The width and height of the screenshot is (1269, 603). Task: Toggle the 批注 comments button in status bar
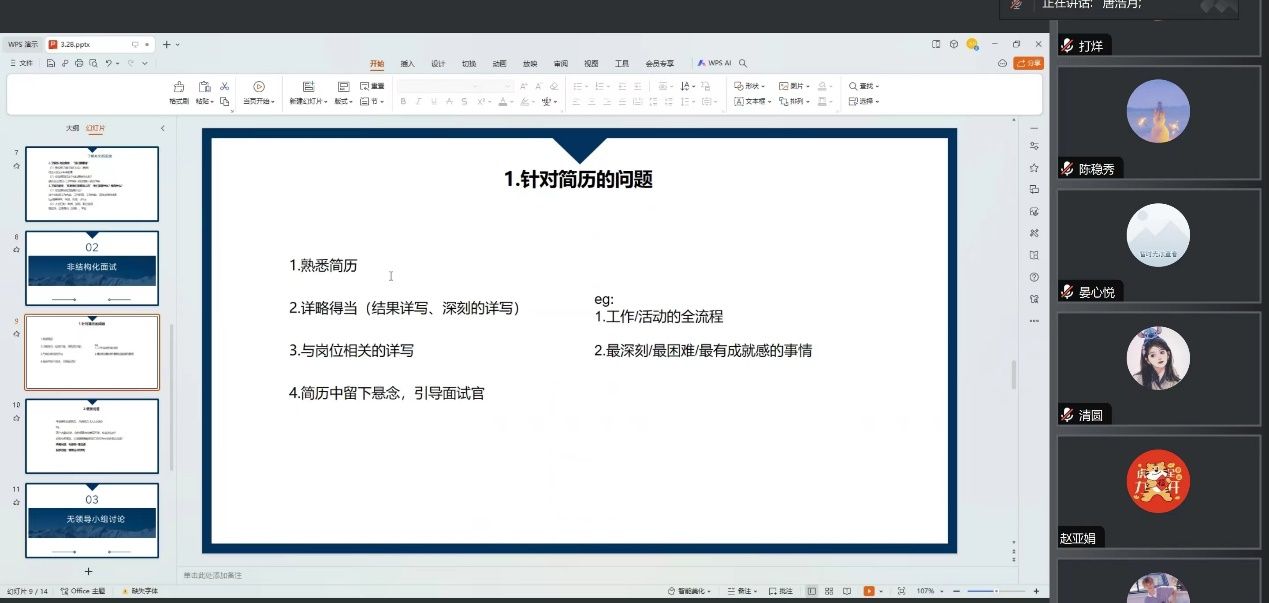[x=780, y=591]
